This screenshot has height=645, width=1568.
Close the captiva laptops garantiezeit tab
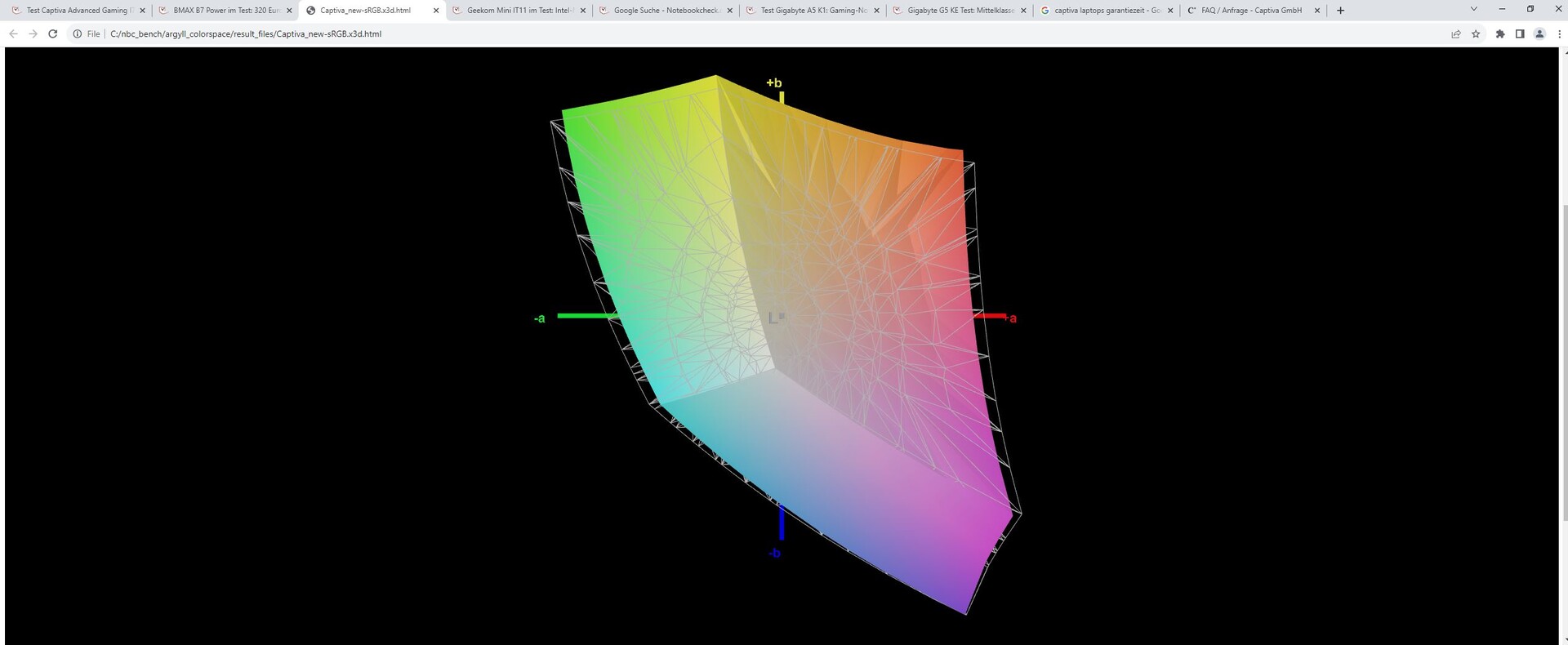pos(1170,11)
